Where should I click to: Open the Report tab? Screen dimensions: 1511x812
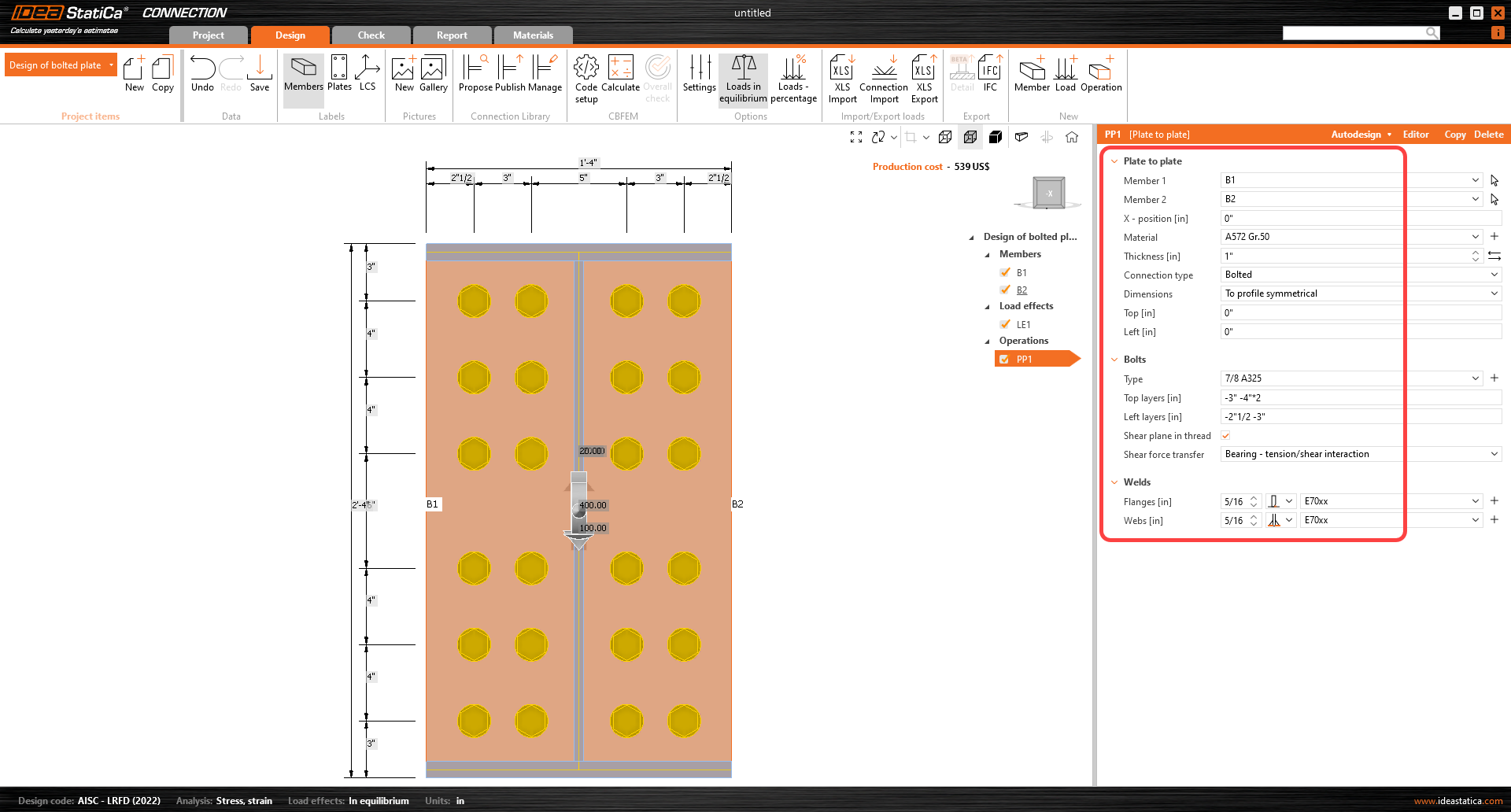452,35
